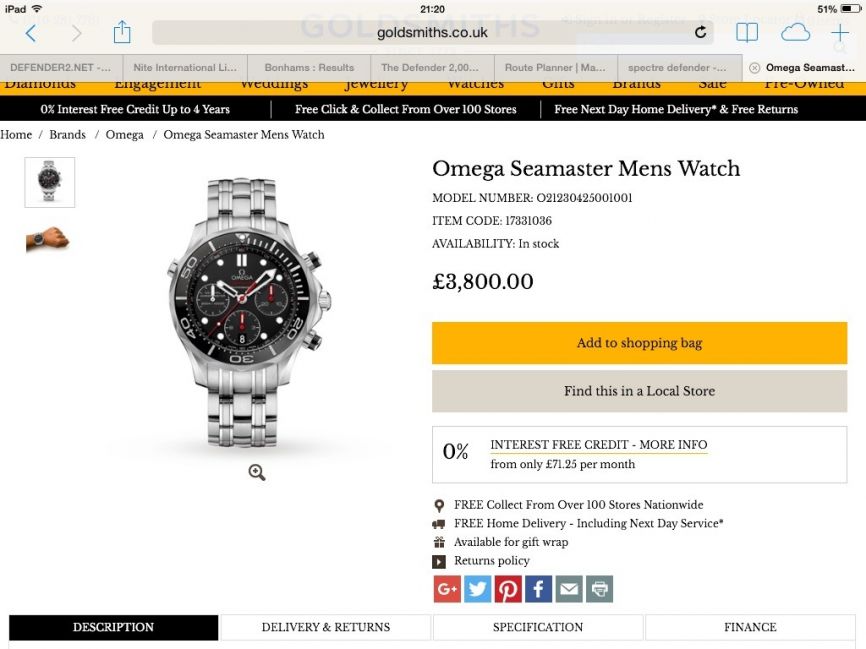Zoom the watch image with magnifier
Screen dimensions: 866x649
(x=257, y=473)
